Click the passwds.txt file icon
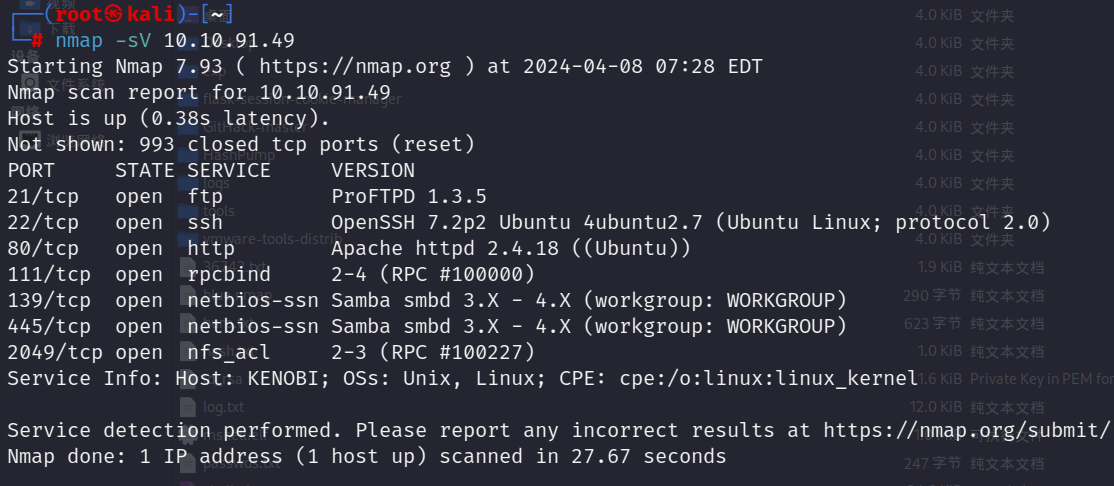 (187, 464)
